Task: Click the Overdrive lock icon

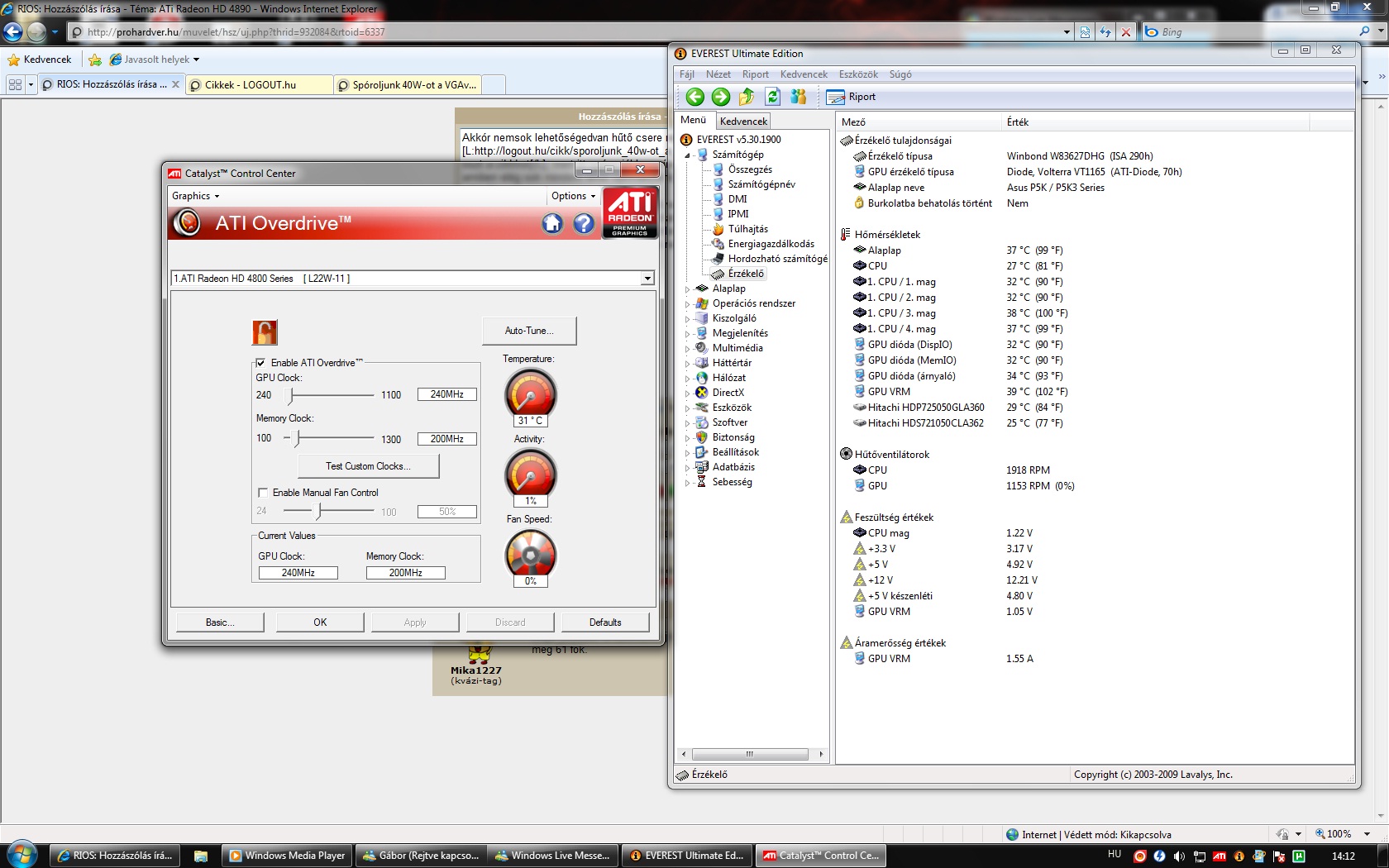Action: pos(265,332)
